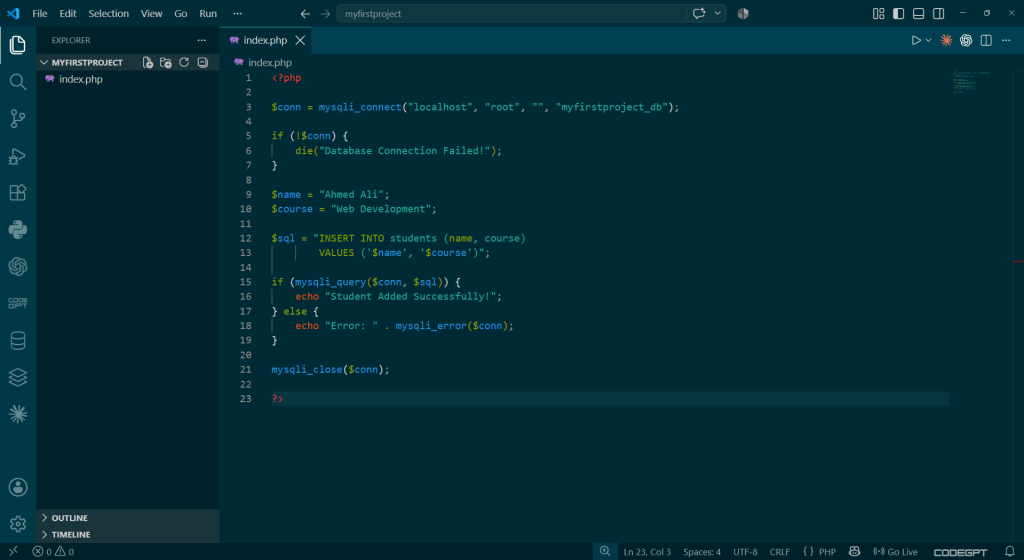The height and width of the screenshot is (560, 1024).
Task: Create a New File in MYFIRSTPROJECT
Action: click(148, 63)
